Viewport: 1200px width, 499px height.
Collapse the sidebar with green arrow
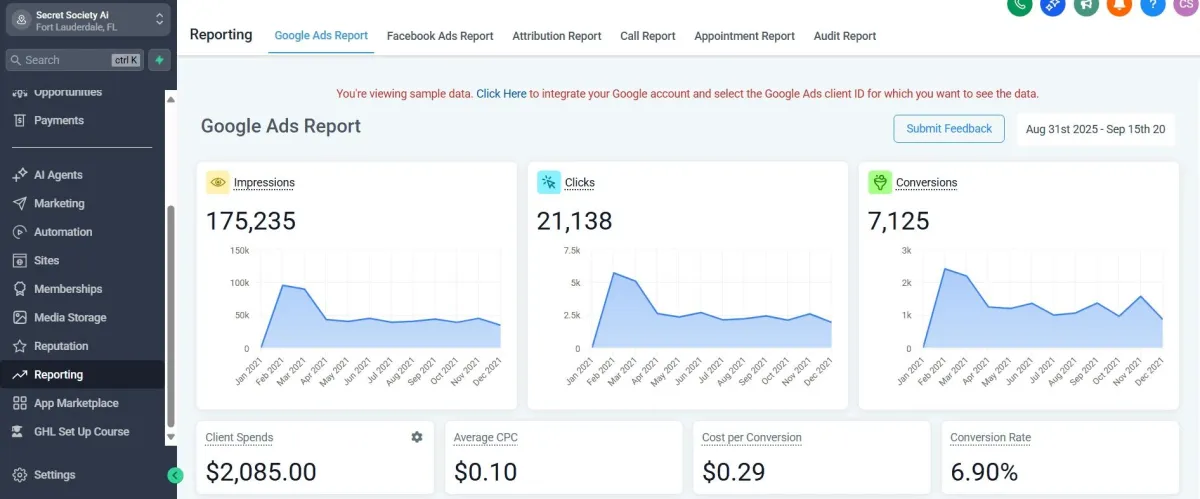(175, 475)
